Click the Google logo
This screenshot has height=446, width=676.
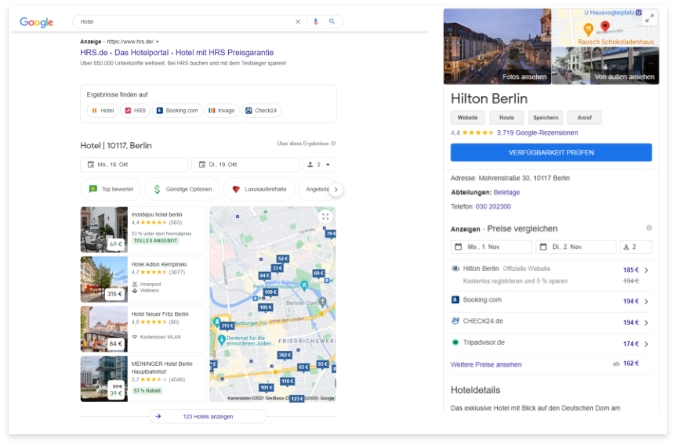point(36,22)
